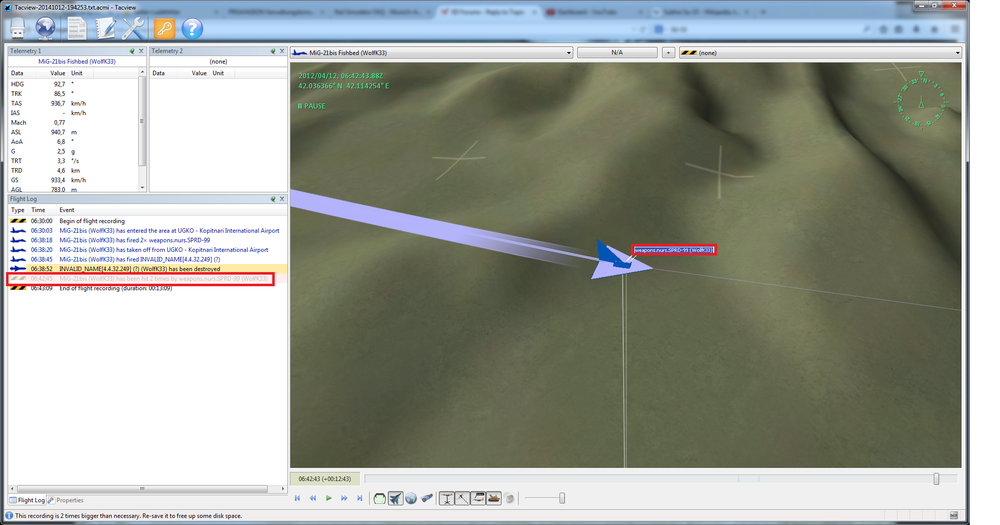Select log entry 'has been destroyed' at 06:38:52

point(147,269)
